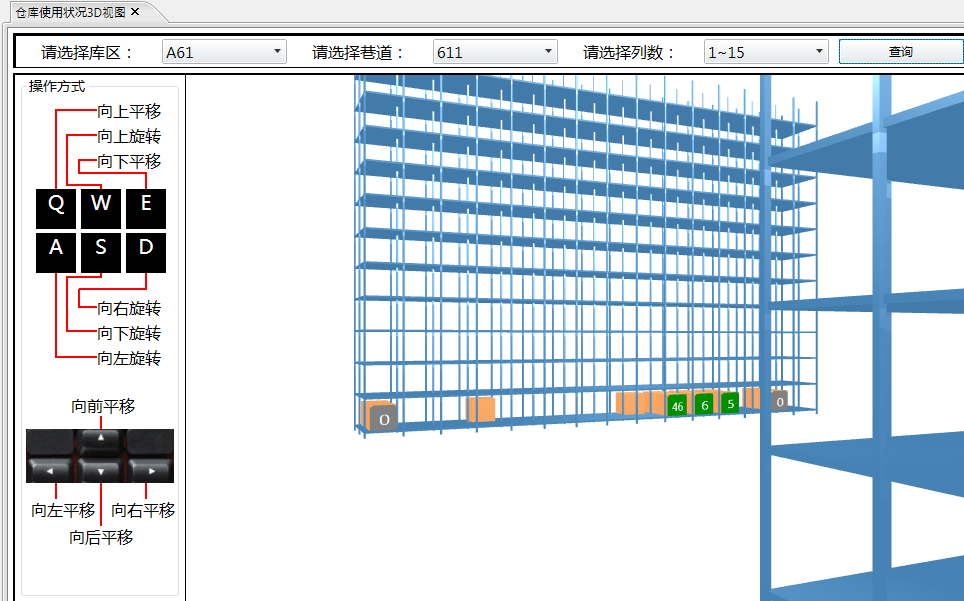Screen dimensions: 964x601
Task: Click the D key icon
Action: pos(146,253)
